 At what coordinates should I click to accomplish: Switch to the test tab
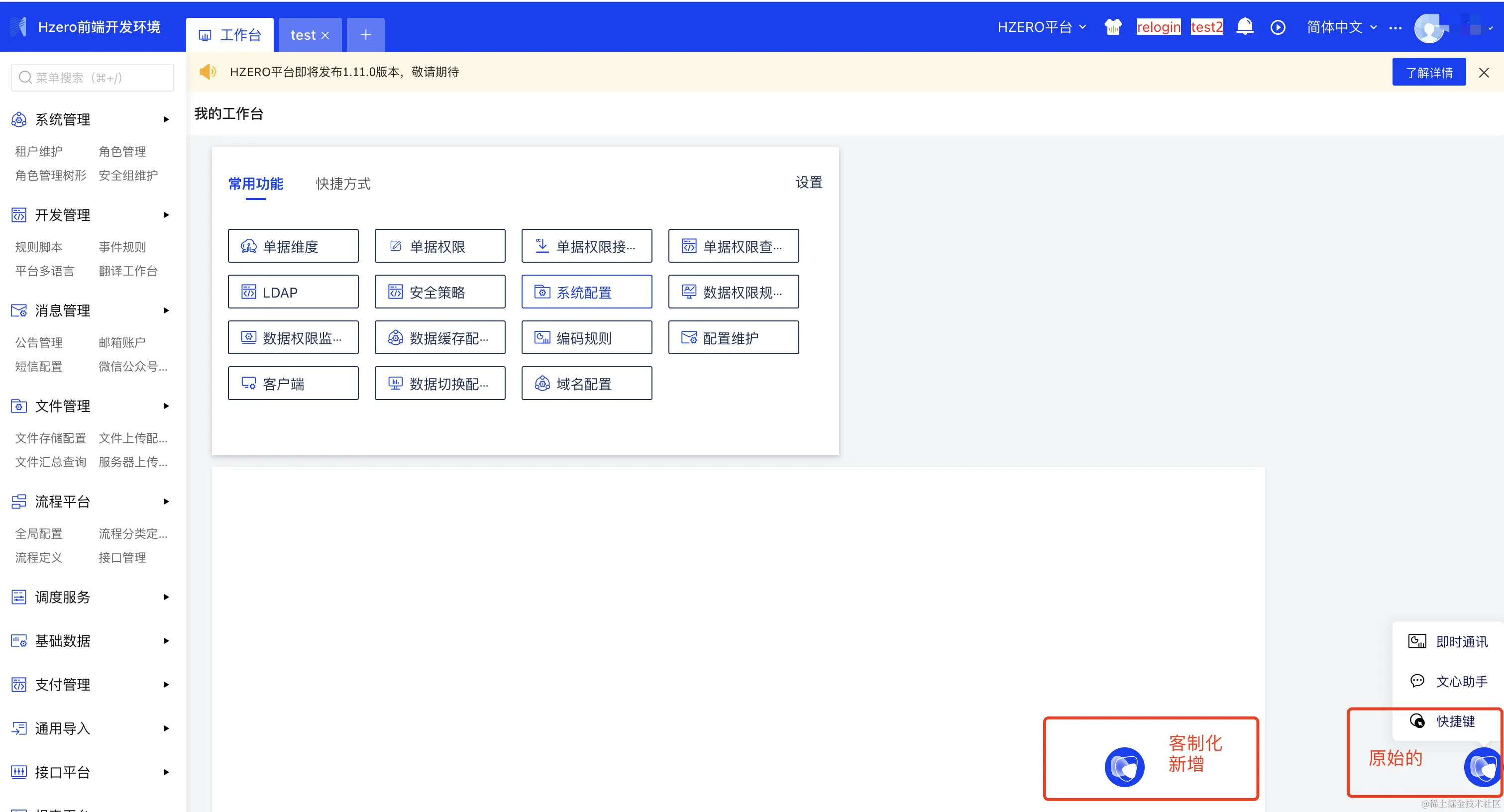303,35
